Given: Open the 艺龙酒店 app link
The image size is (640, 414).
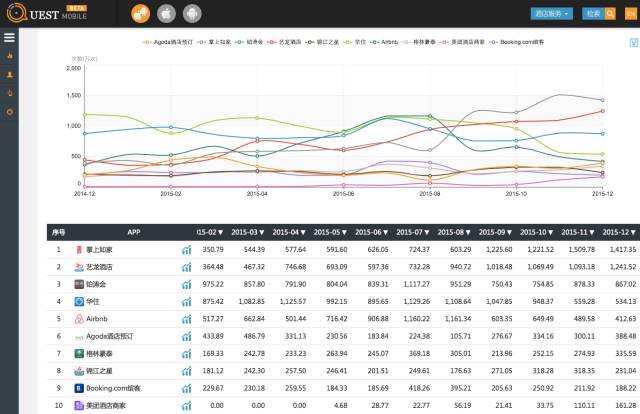Looking at the screenshot, I should (x=99, y=267).
